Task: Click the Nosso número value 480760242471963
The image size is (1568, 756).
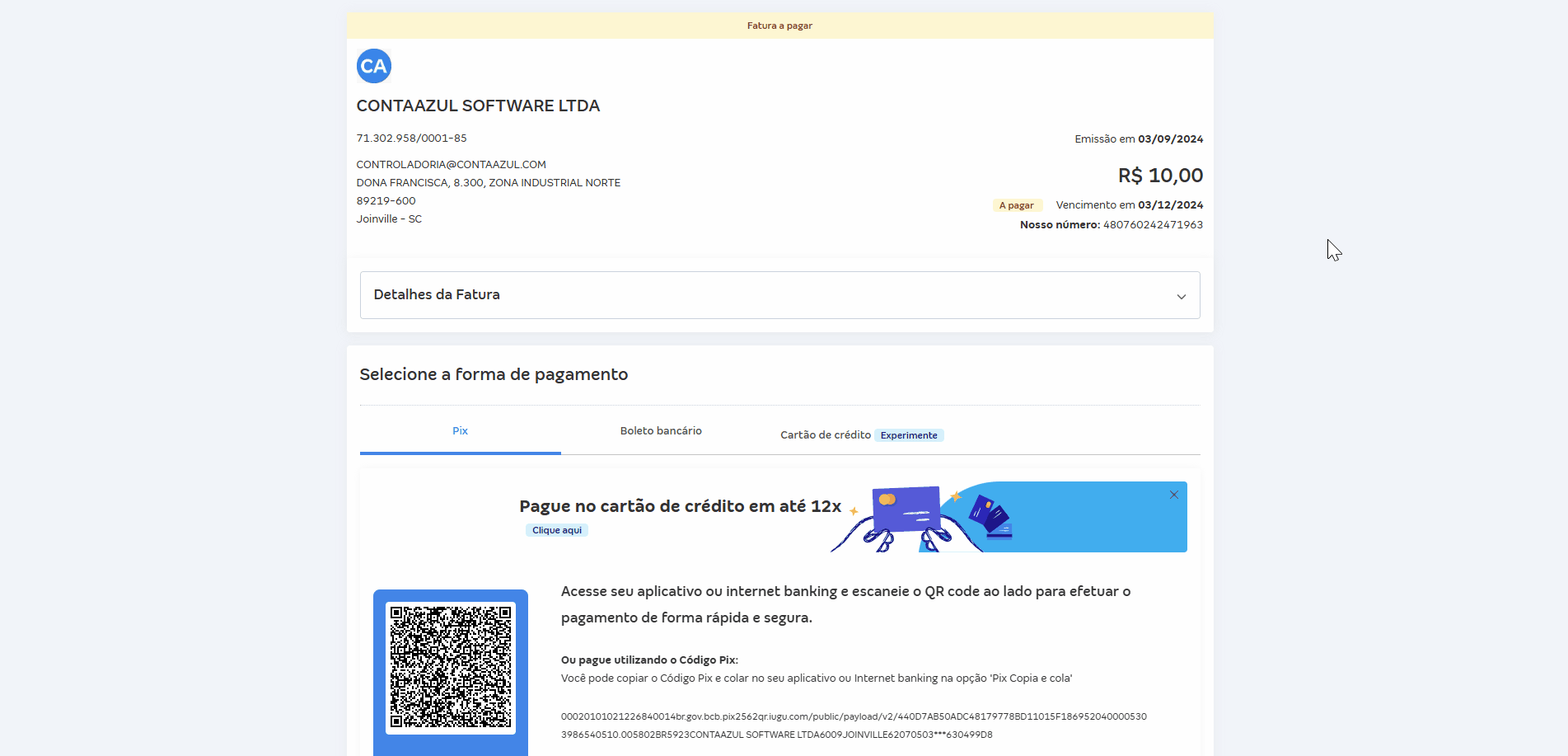Action: coord(1153,225)
